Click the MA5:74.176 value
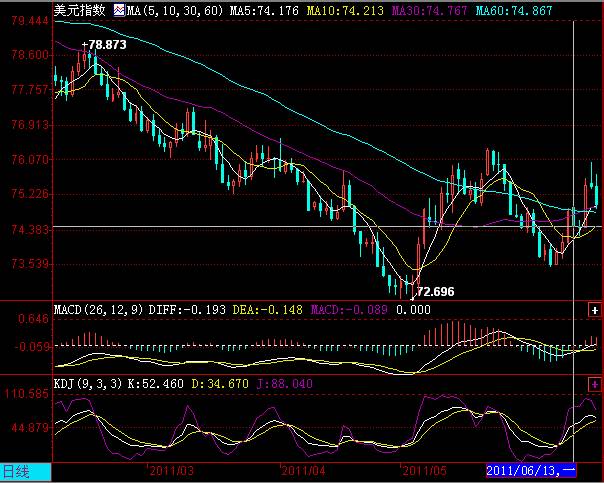Screen dimensions: 604x483 click(264, 10)
